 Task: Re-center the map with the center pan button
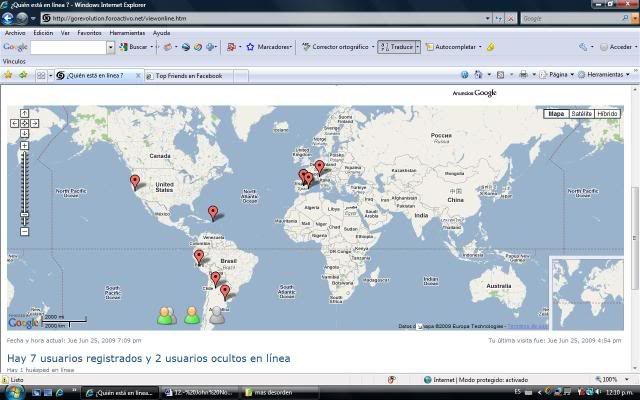[24, 123]
